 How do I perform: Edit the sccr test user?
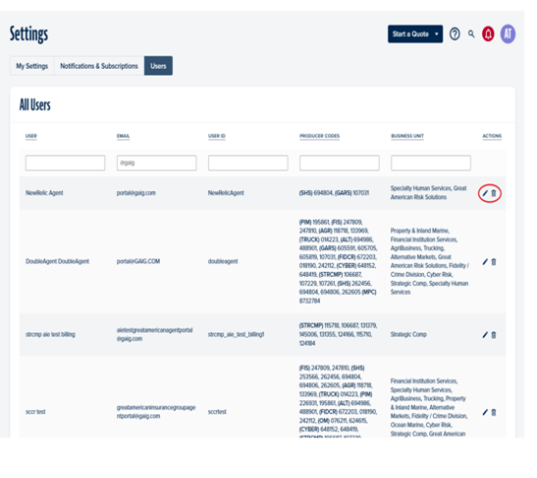tap(485, 412)
